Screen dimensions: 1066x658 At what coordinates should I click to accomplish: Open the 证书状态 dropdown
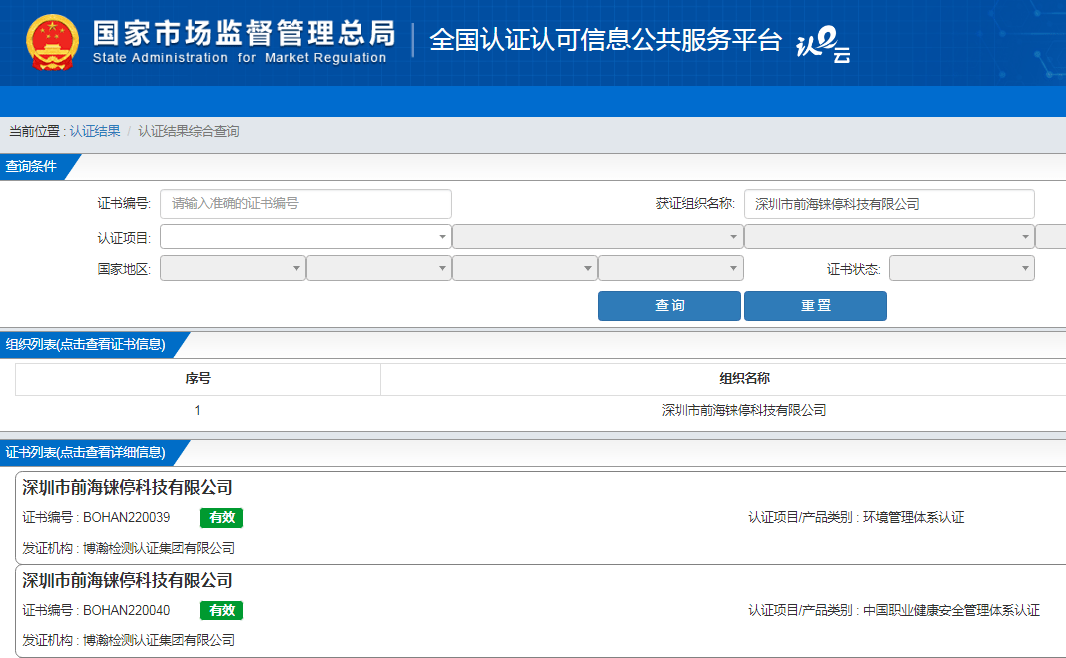962,269
